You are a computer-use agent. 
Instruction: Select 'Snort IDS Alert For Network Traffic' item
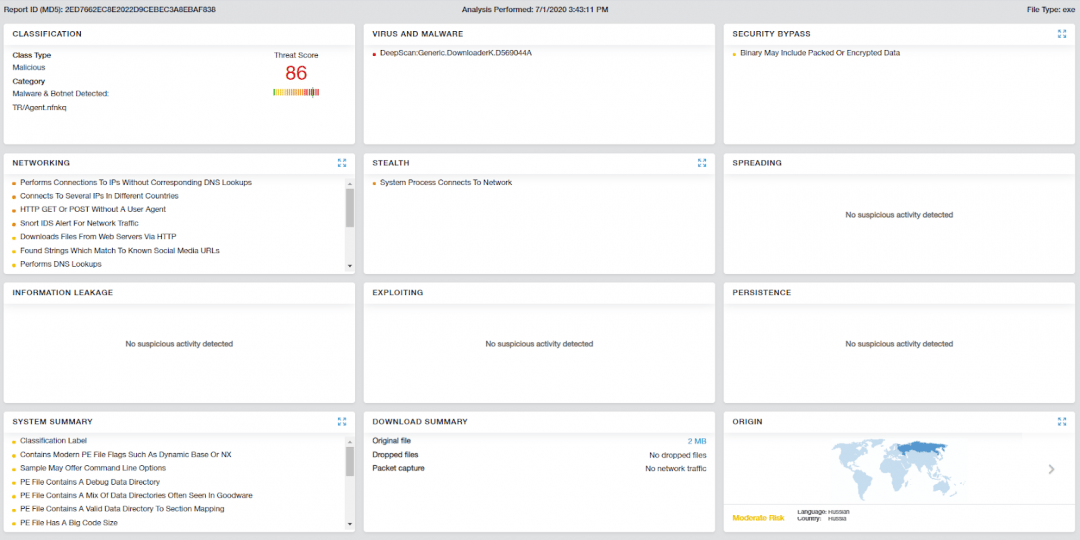coord(79,223)
